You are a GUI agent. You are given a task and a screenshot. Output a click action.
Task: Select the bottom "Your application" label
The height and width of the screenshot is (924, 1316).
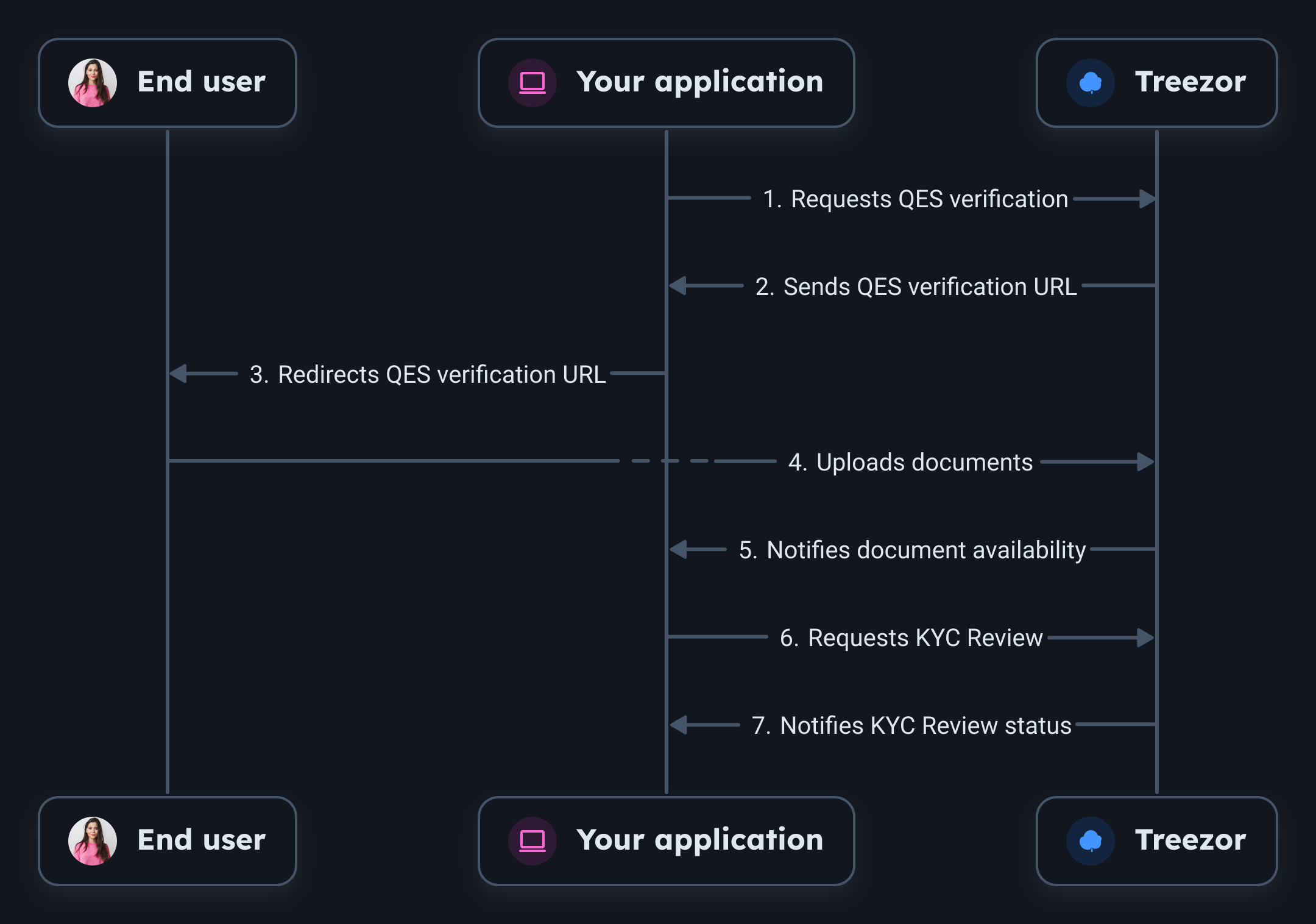(x=700, y=842)
